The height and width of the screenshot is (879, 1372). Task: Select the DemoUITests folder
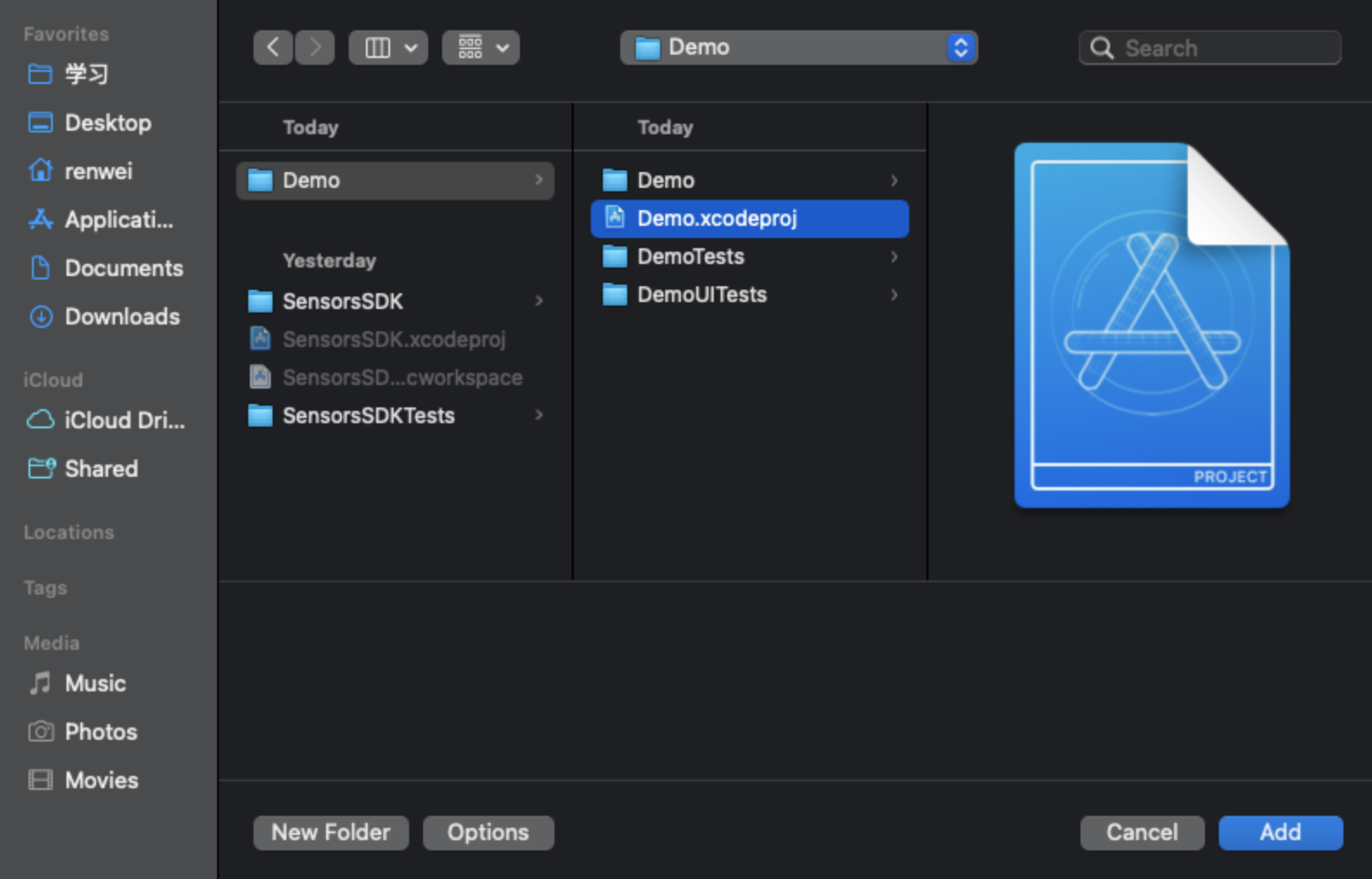750,294
